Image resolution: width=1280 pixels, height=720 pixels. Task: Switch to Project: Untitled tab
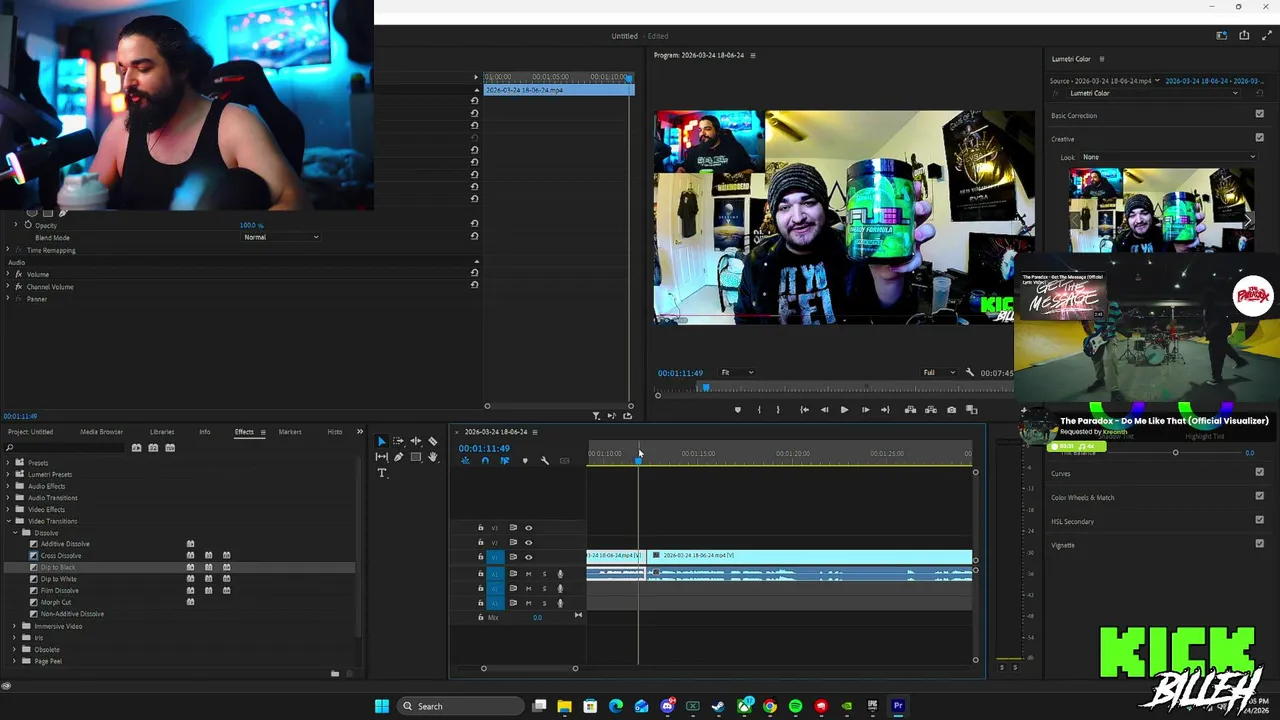click(31, 432)
